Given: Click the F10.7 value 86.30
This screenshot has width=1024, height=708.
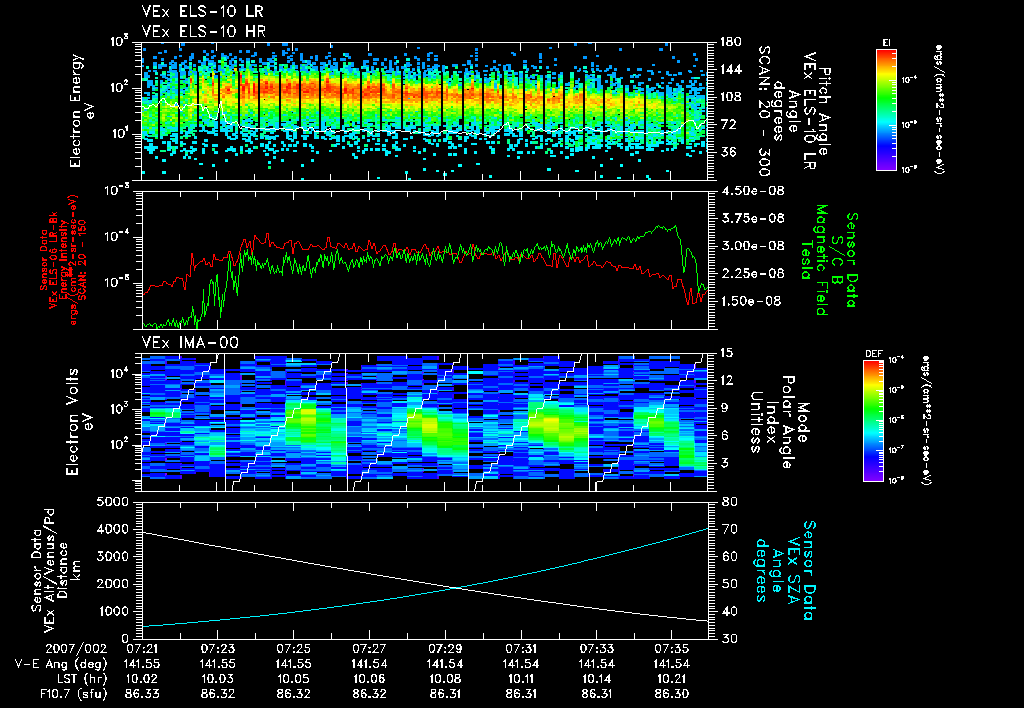Looking at the screenshot, I should (672, 694).
